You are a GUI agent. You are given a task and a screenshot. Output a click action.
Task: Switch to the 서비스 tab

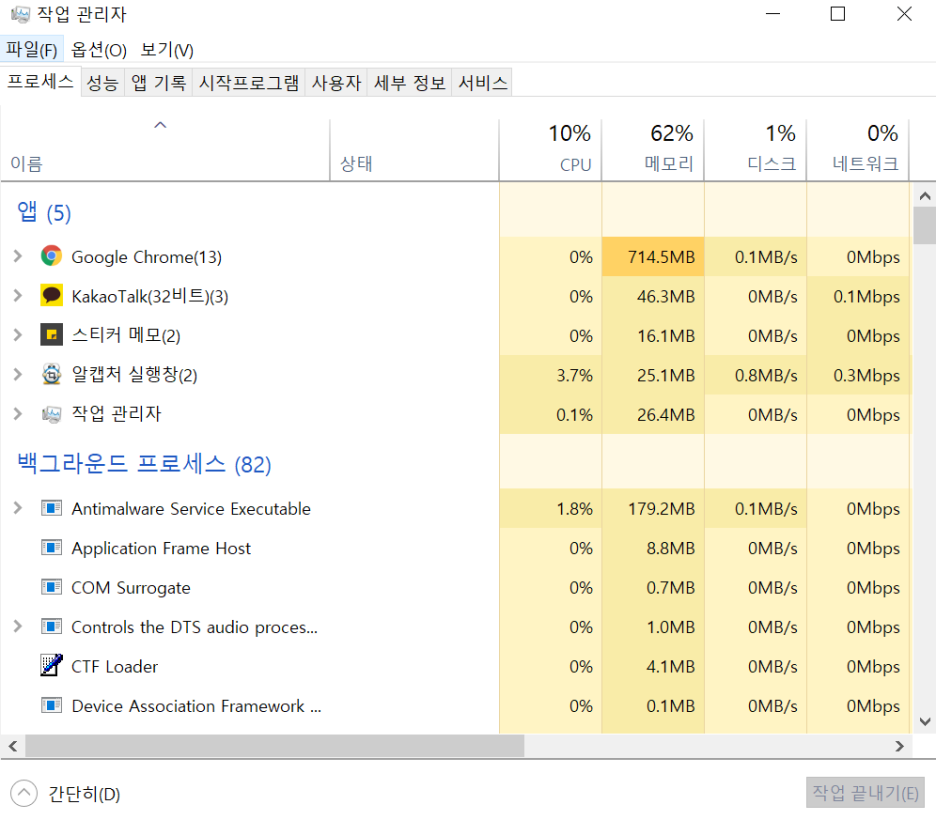(x=482, y=82)
